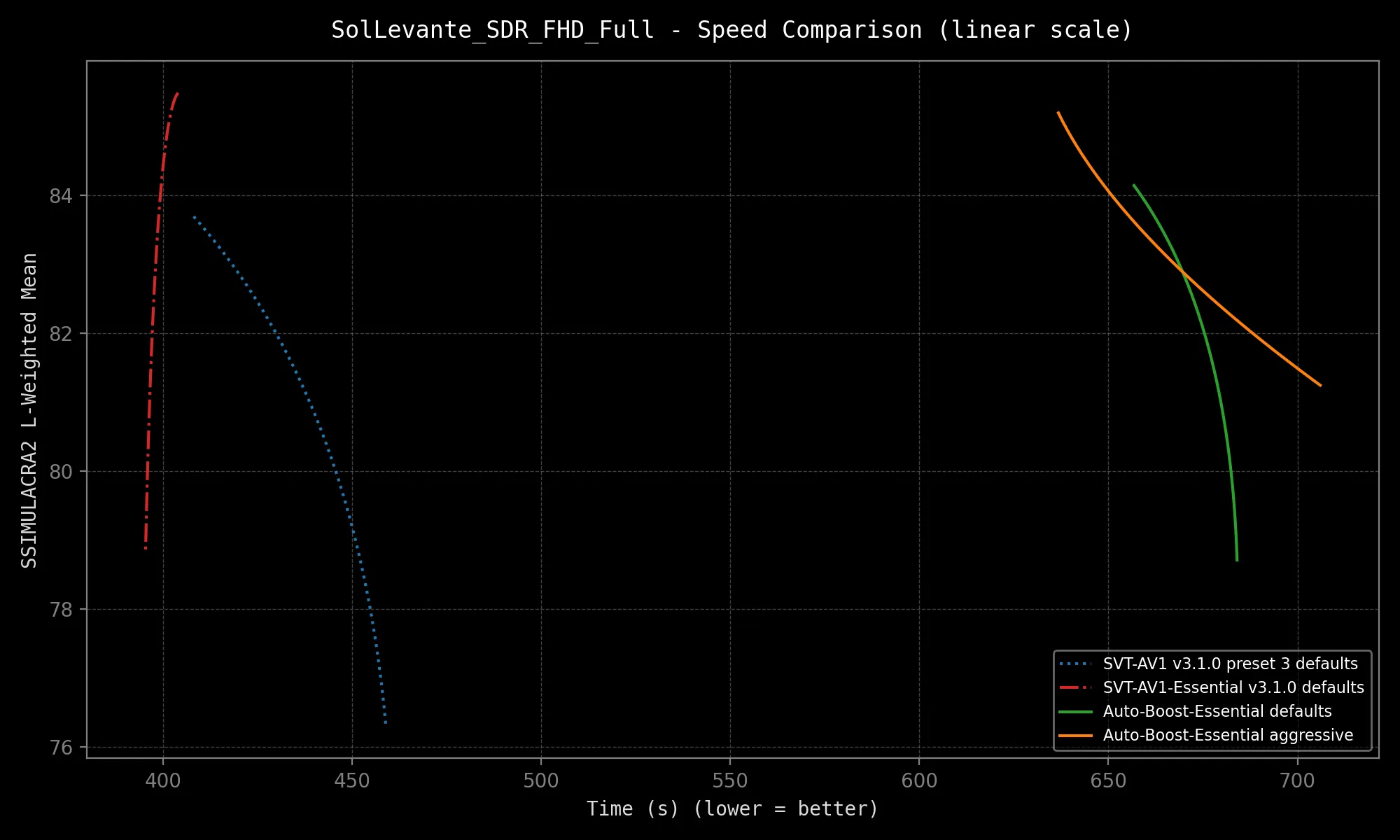The image size is (1400, 840).
Task: Click the chart title text
Action: point(731,30)
